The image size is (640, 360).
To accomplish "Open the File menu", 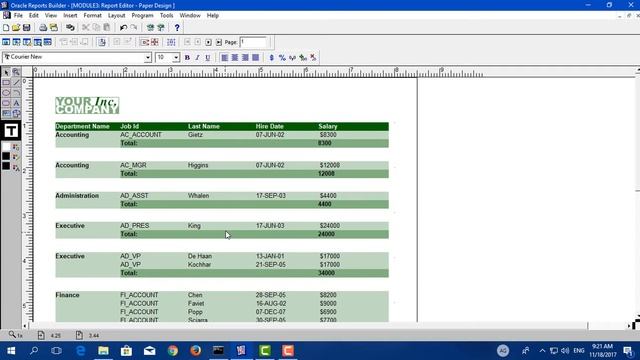I will click(x=18, y=16).
